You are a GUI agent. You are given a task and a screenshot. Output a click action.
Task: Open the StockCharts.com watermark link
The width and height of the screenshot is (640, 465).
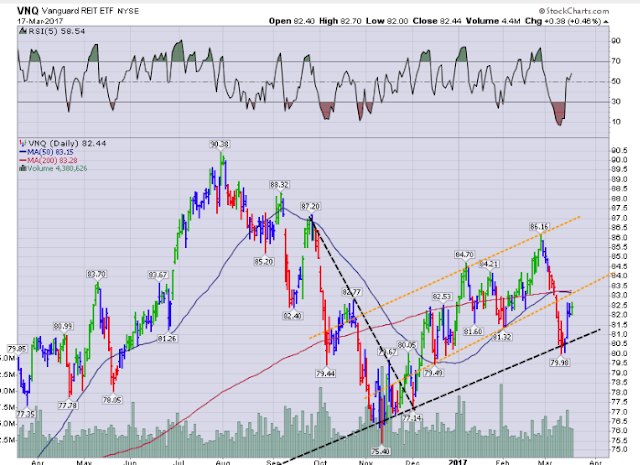(x=574, y=11)
